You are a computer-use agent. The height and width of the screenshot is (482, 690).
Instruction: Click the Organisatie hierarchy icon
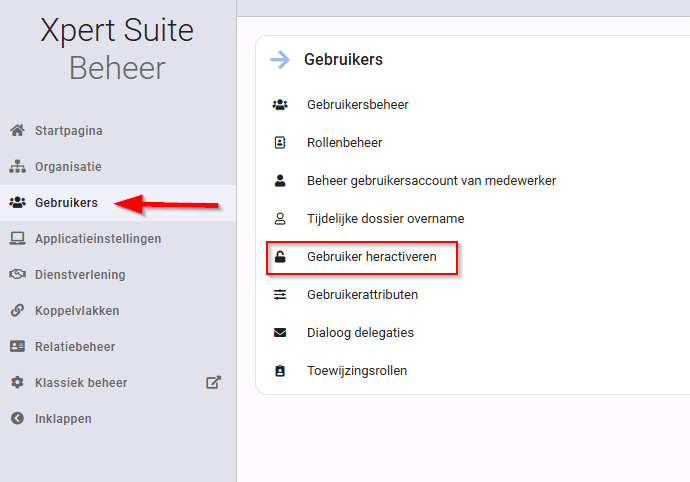pos(18,166)
